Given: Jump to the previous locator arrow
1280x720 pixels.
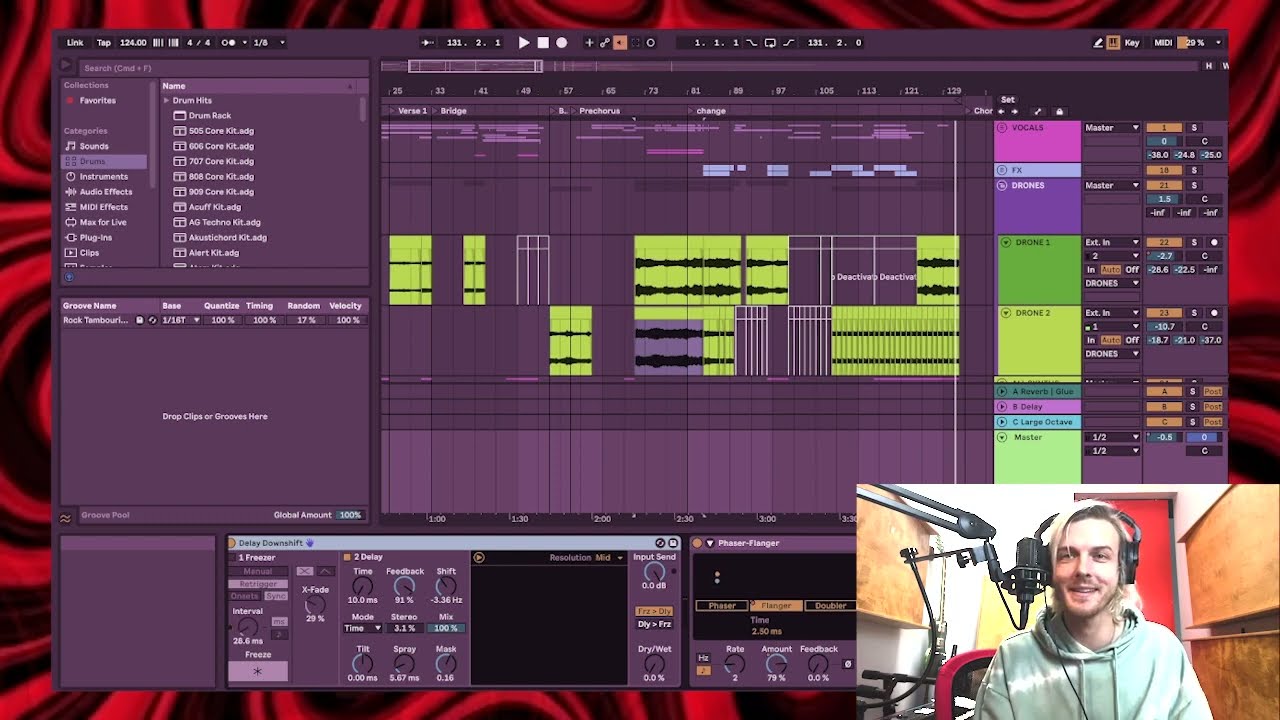Looking at the screenshot, I should (x=1002, y=112).
